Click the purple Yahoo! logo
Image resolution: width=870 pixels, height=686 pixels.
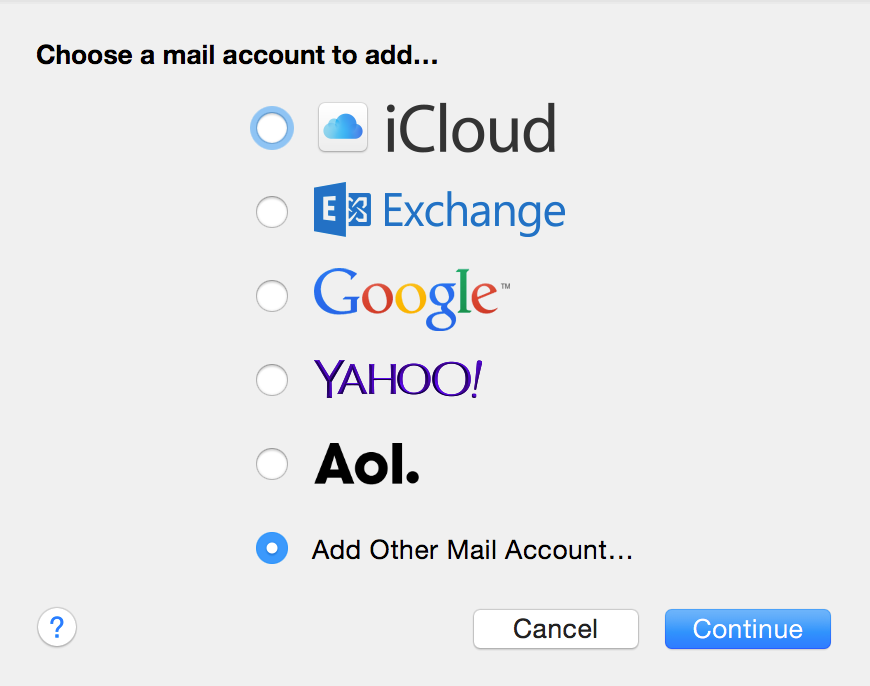[398, 379]
